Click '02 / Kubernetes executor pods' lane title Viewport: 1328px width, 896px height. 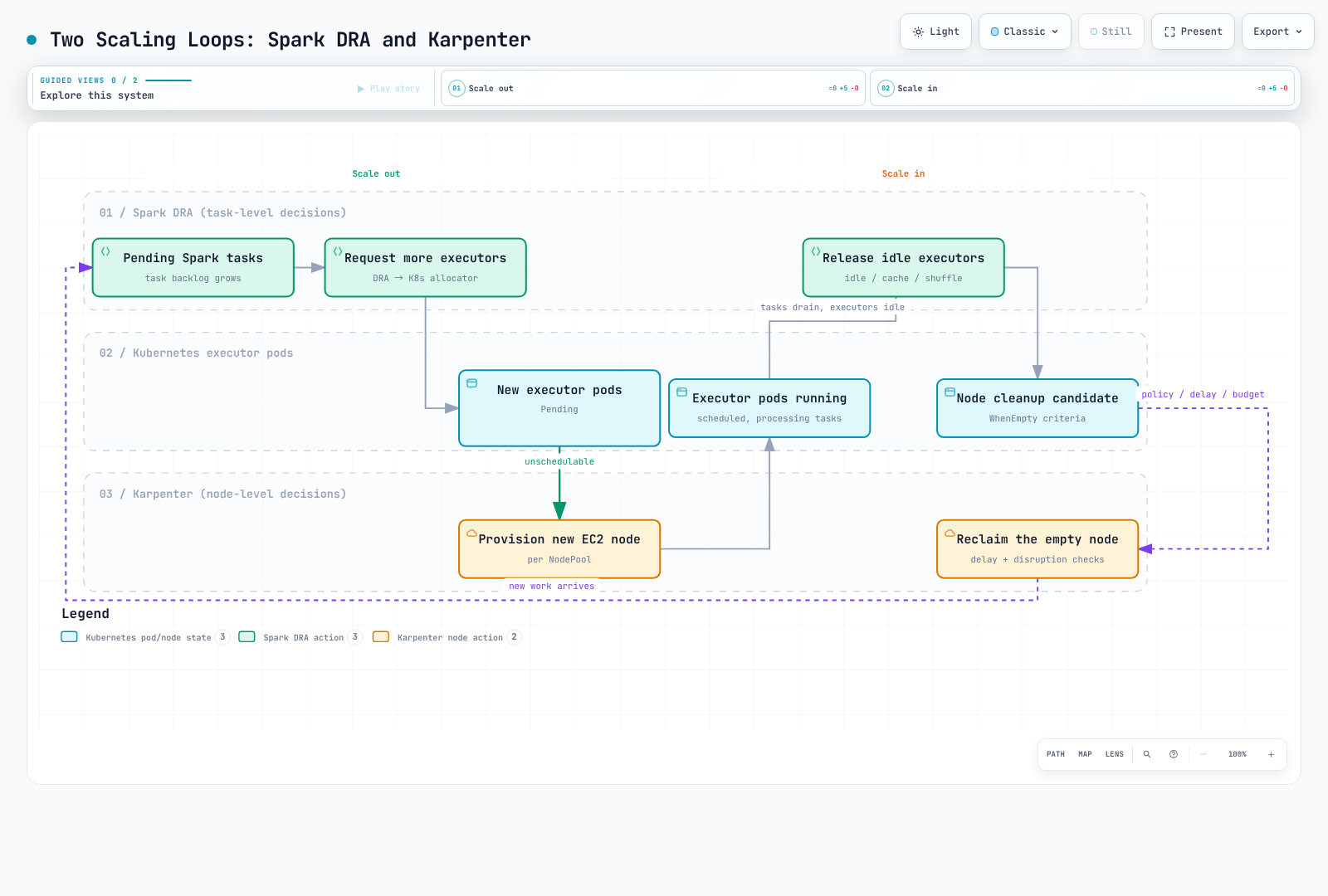196,353
